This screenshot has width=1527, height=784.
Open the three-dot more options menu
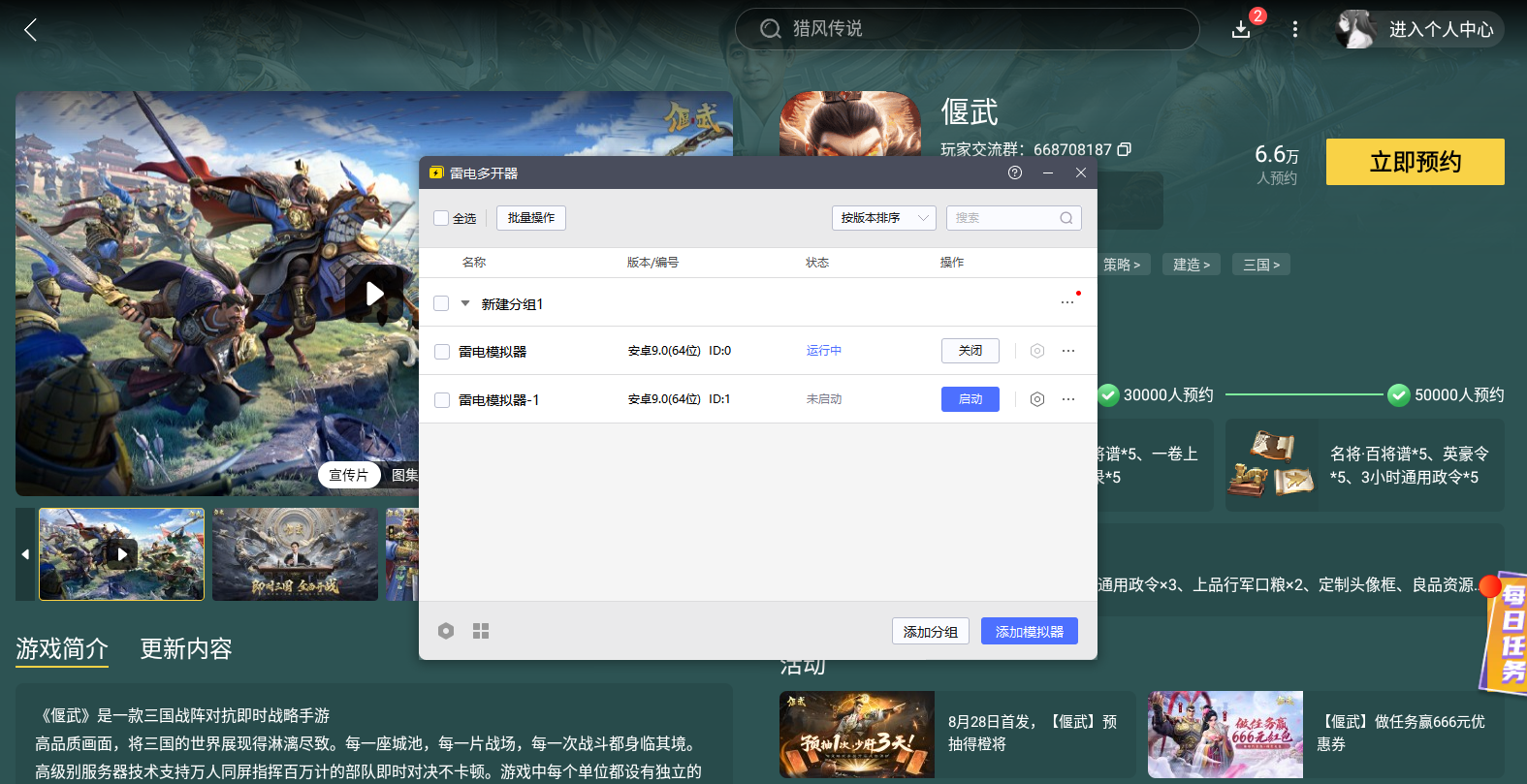pyautogui.click(x=1294, y=29)
